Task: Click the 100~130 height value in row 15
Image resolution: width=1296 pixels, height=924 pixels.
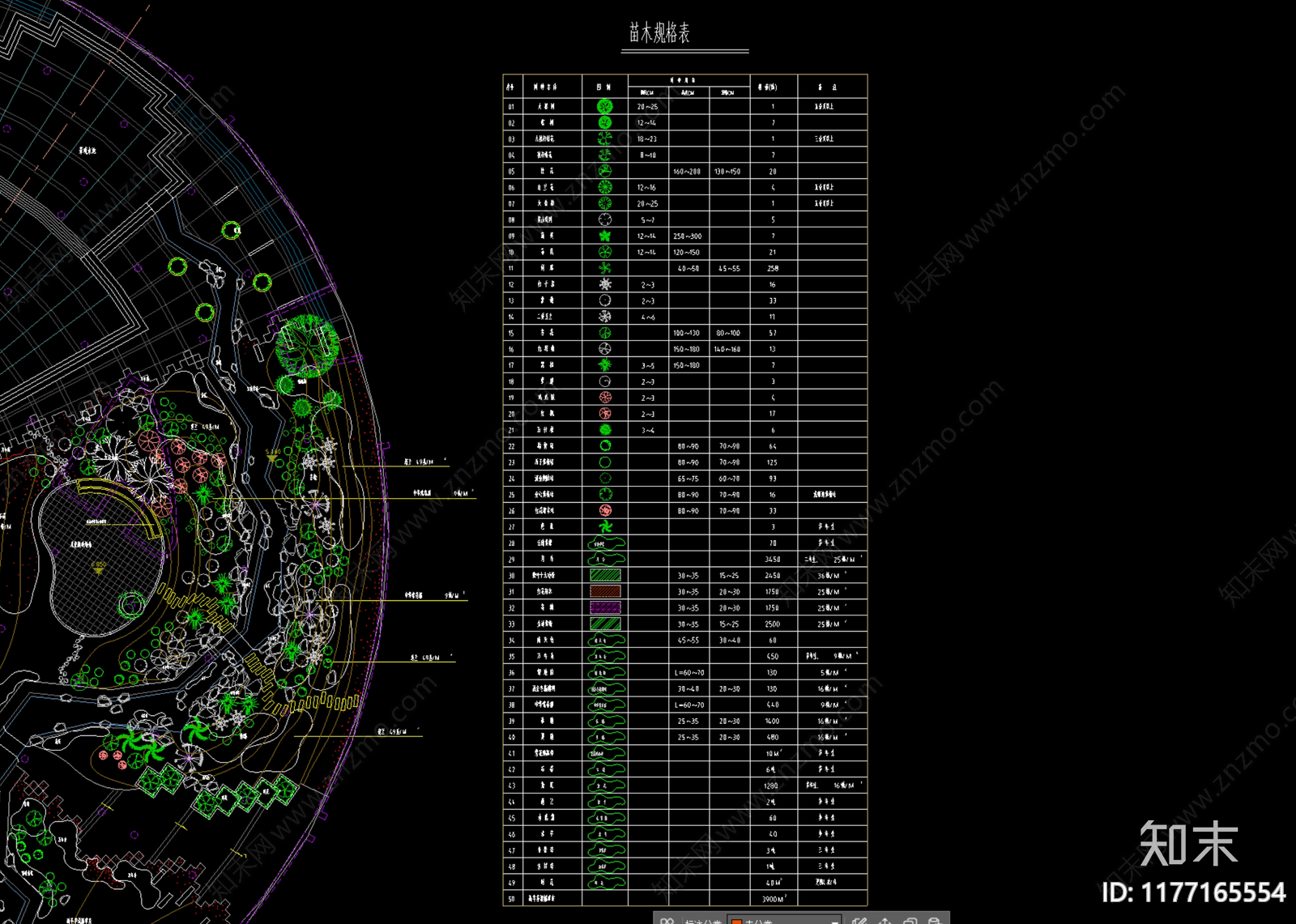Action: pos(686,333)
